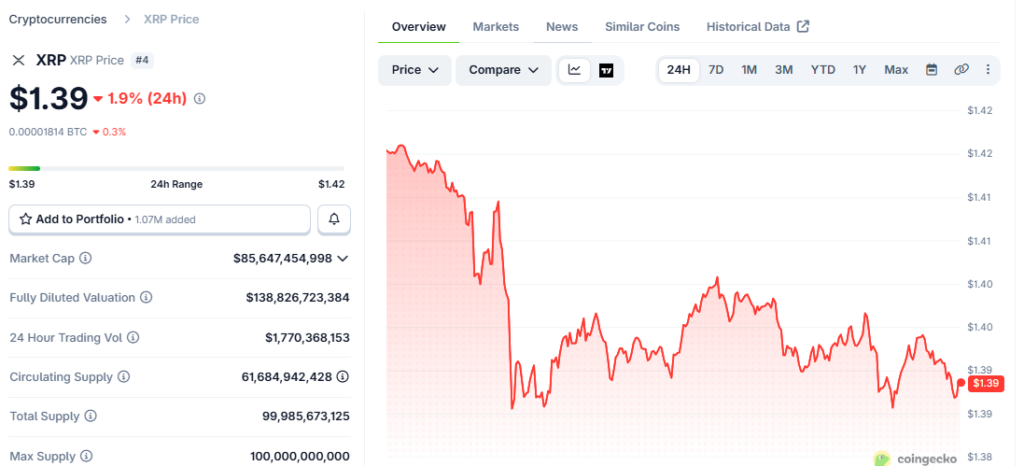Select the 24H time range
The width and height of the screenshot is (1024, 466).
coord(679,70)
